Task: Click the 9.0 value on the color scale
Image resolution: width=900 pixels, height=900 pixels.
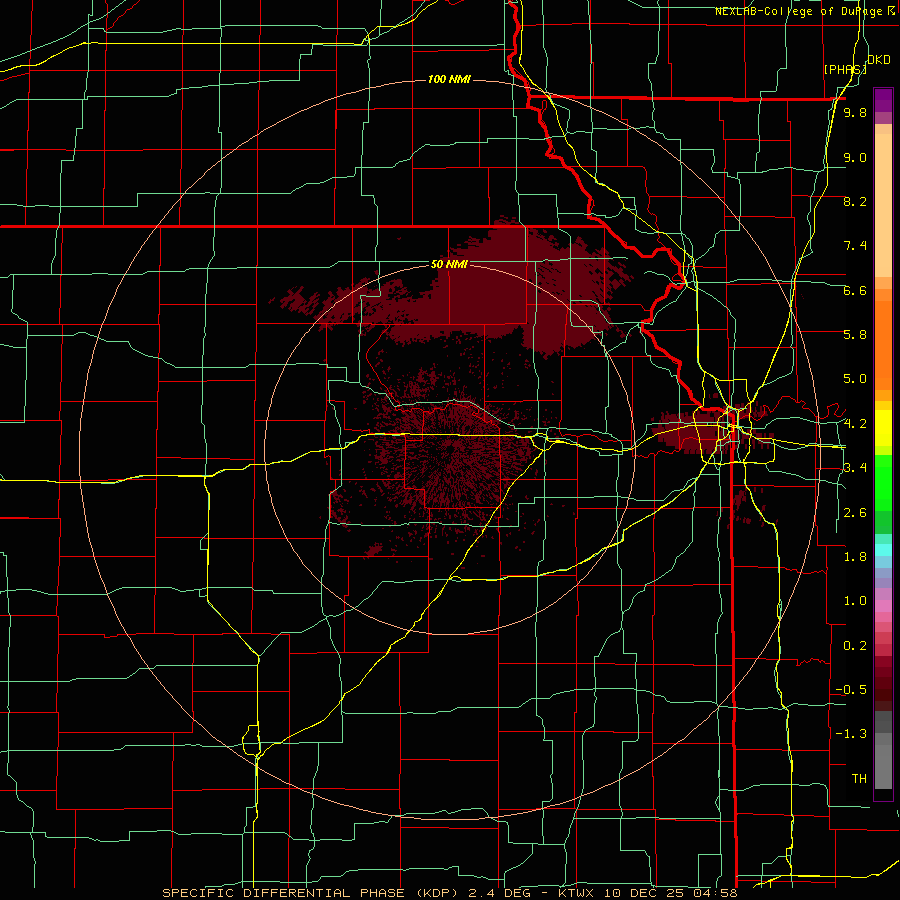Action: pyautogui.click(x=855, y=157)
